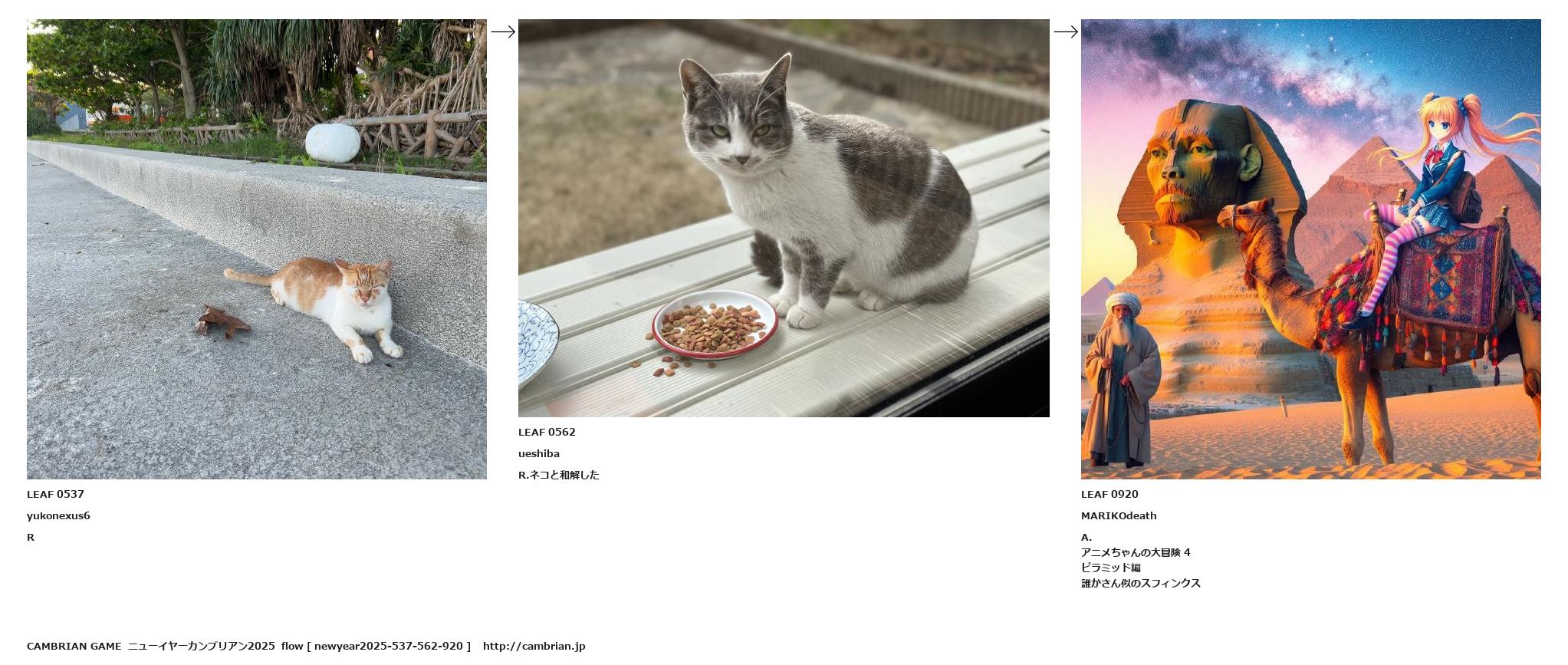1568x665 pixels.
Task: Click the http://cambrian.jp link
Action: [534, 646]
